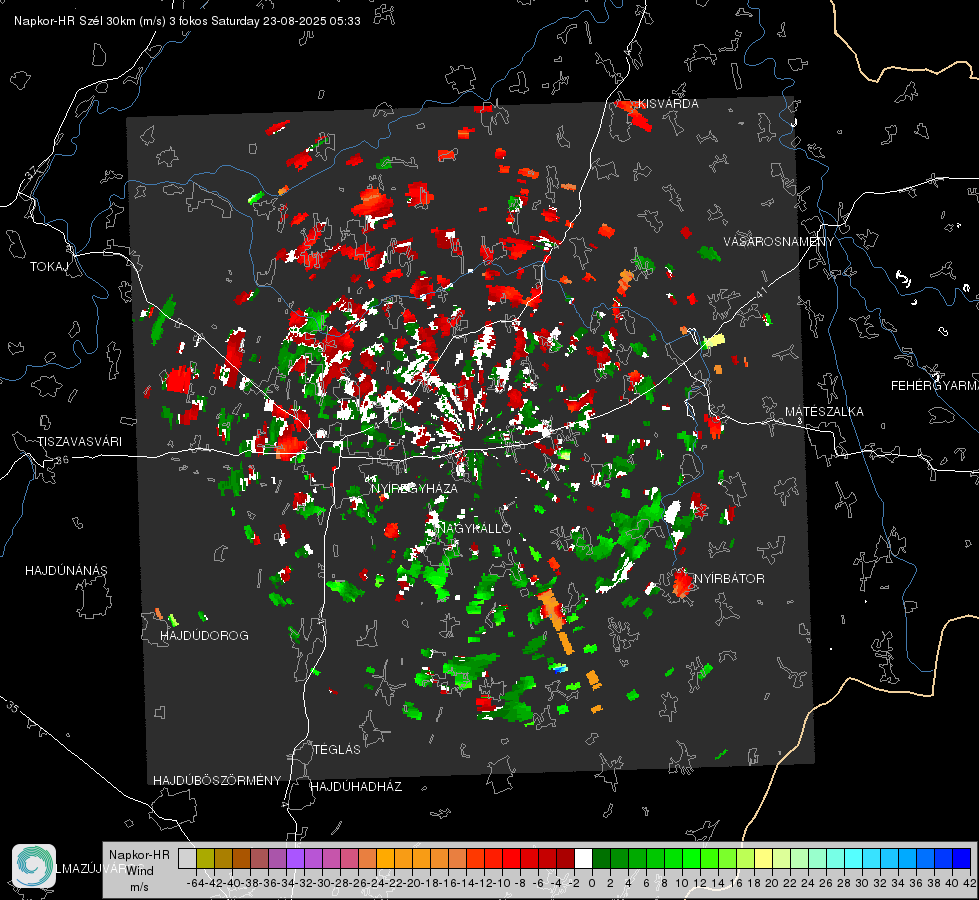Screen dimensions: 979x900
Task: Click the 0 value on the legend scale
Action: tap(592, 883)
